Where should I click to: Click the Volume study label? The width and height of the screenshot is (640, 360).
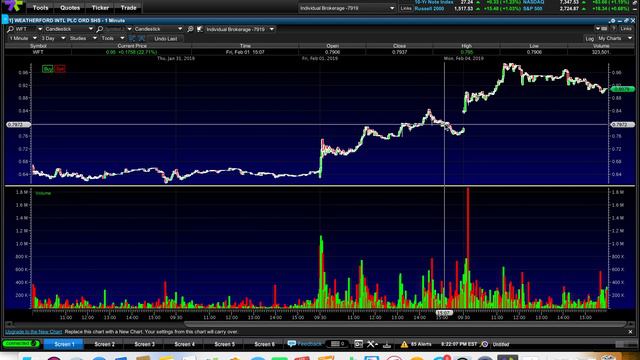point(43,193)
